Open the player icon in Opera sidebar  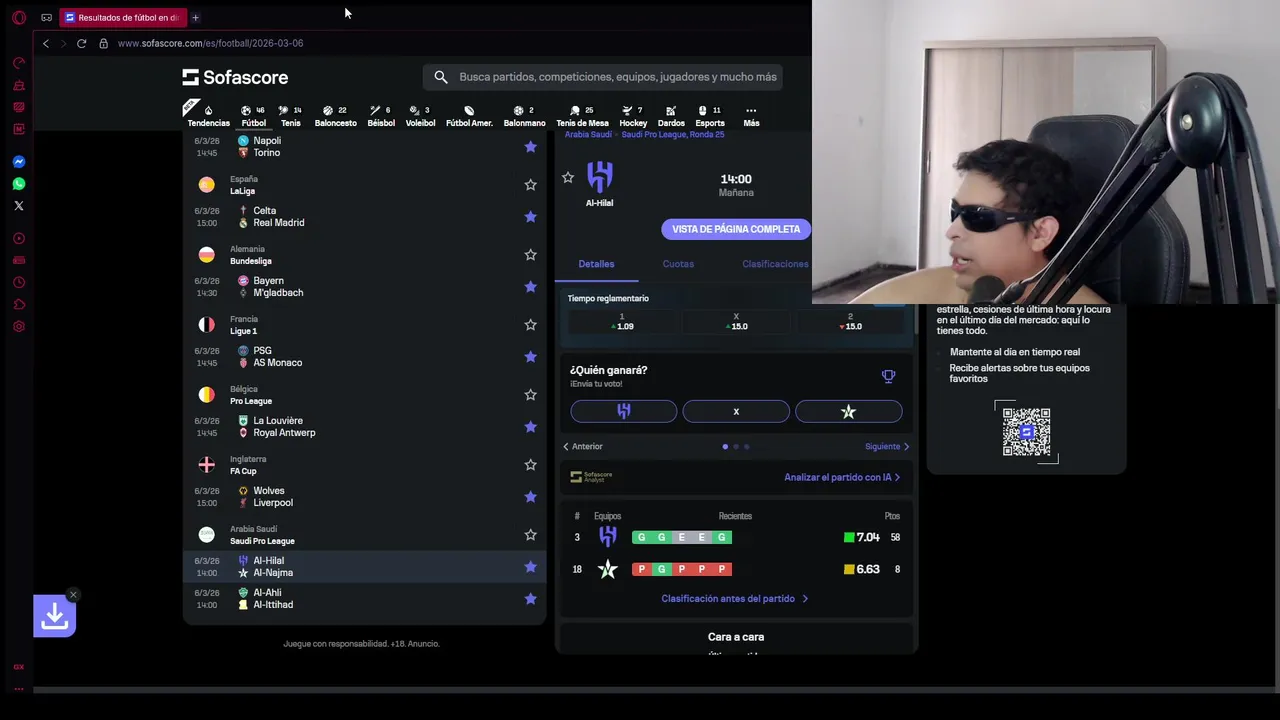(18, 238)
